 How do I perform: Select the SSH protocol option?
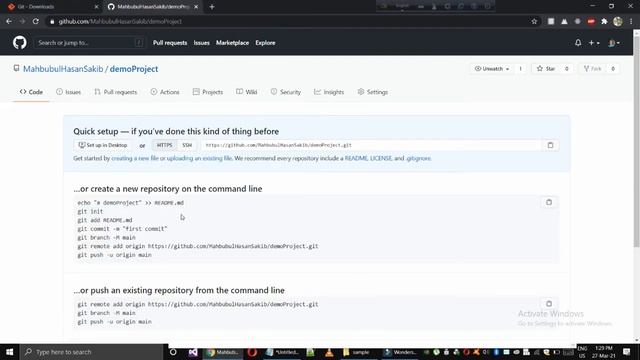click(187, 145)
